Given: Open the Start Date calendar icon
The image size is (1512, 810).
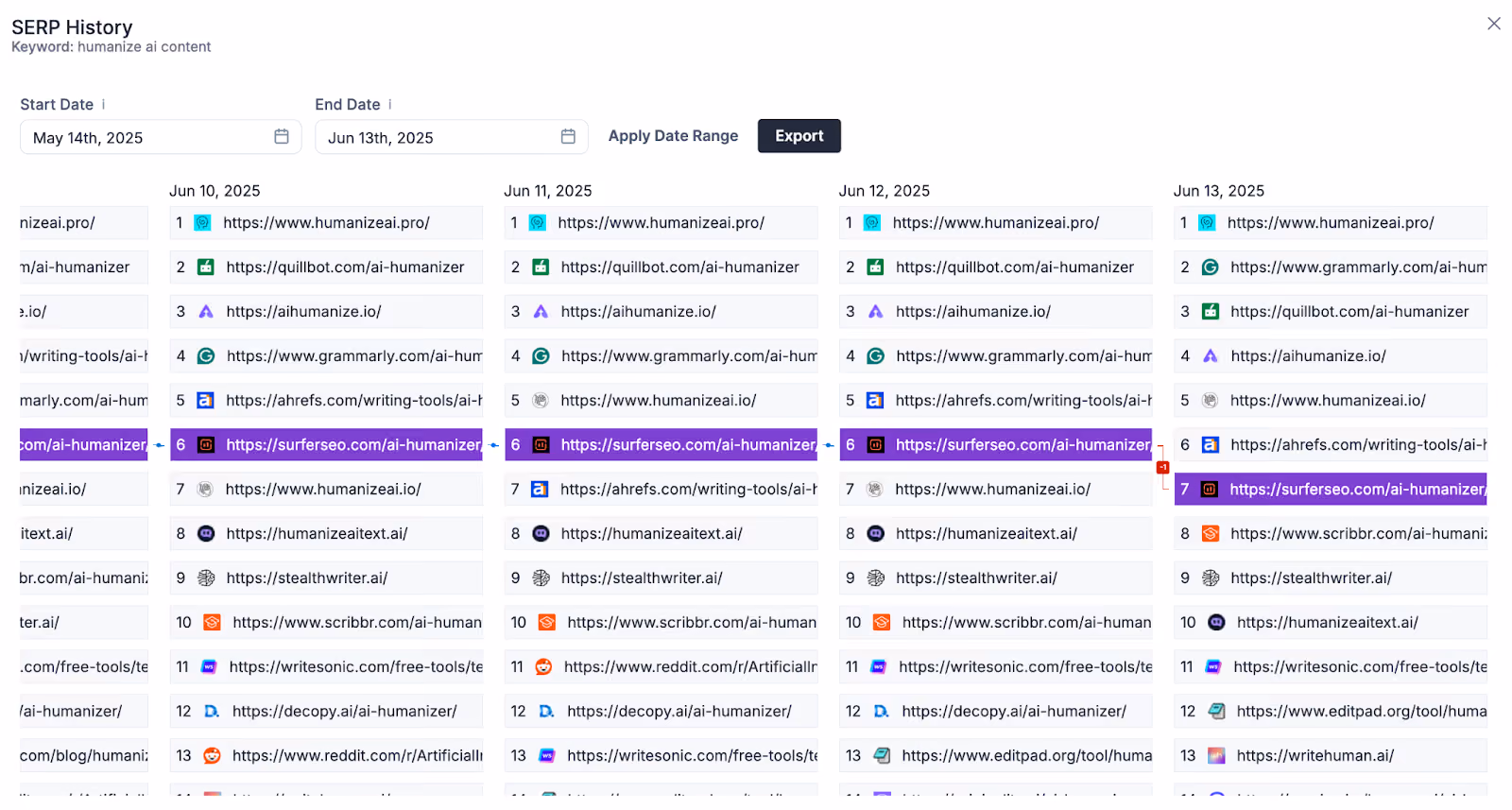Looking at the screenshot, I should (282, 137).
